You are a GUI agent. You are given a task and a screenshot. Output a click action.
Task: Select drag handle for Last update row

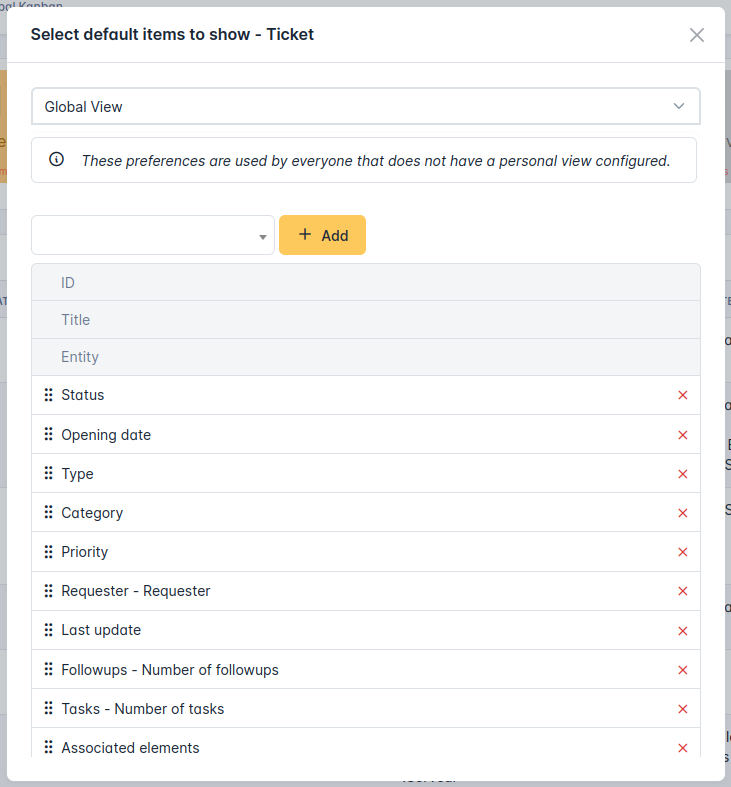coord(48,629)
